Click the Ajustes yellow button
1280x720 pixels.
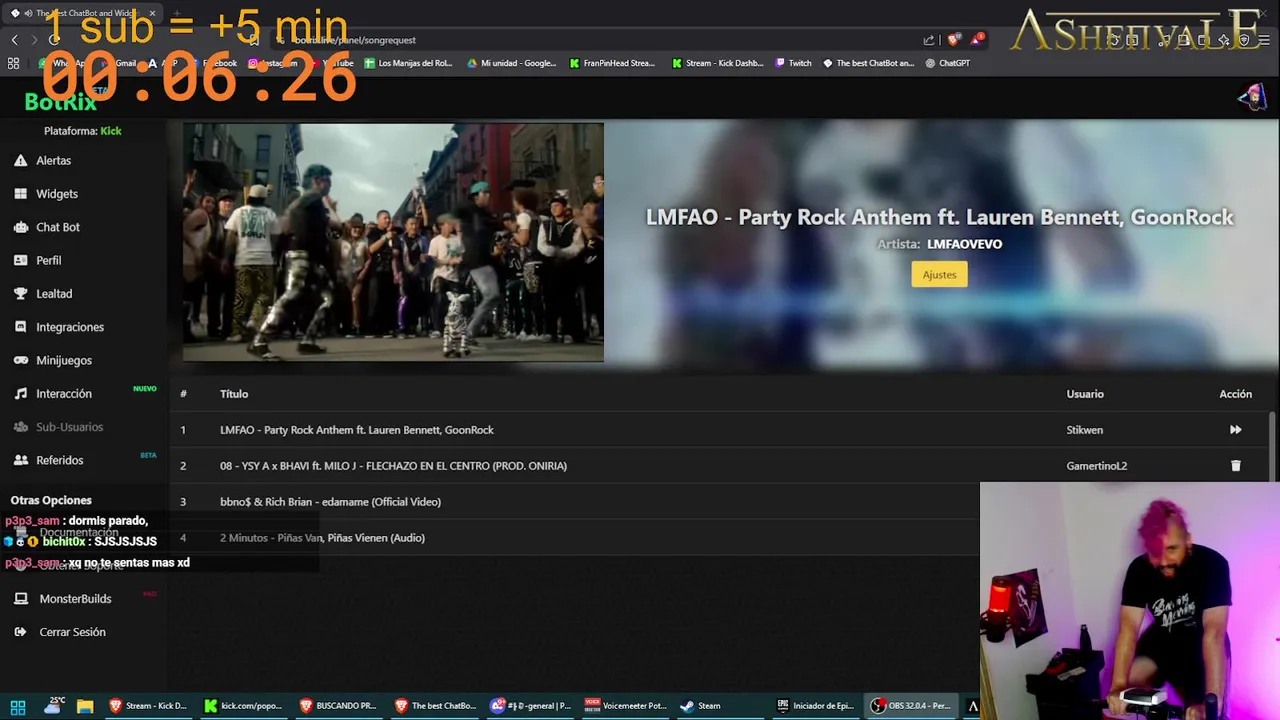939,274
